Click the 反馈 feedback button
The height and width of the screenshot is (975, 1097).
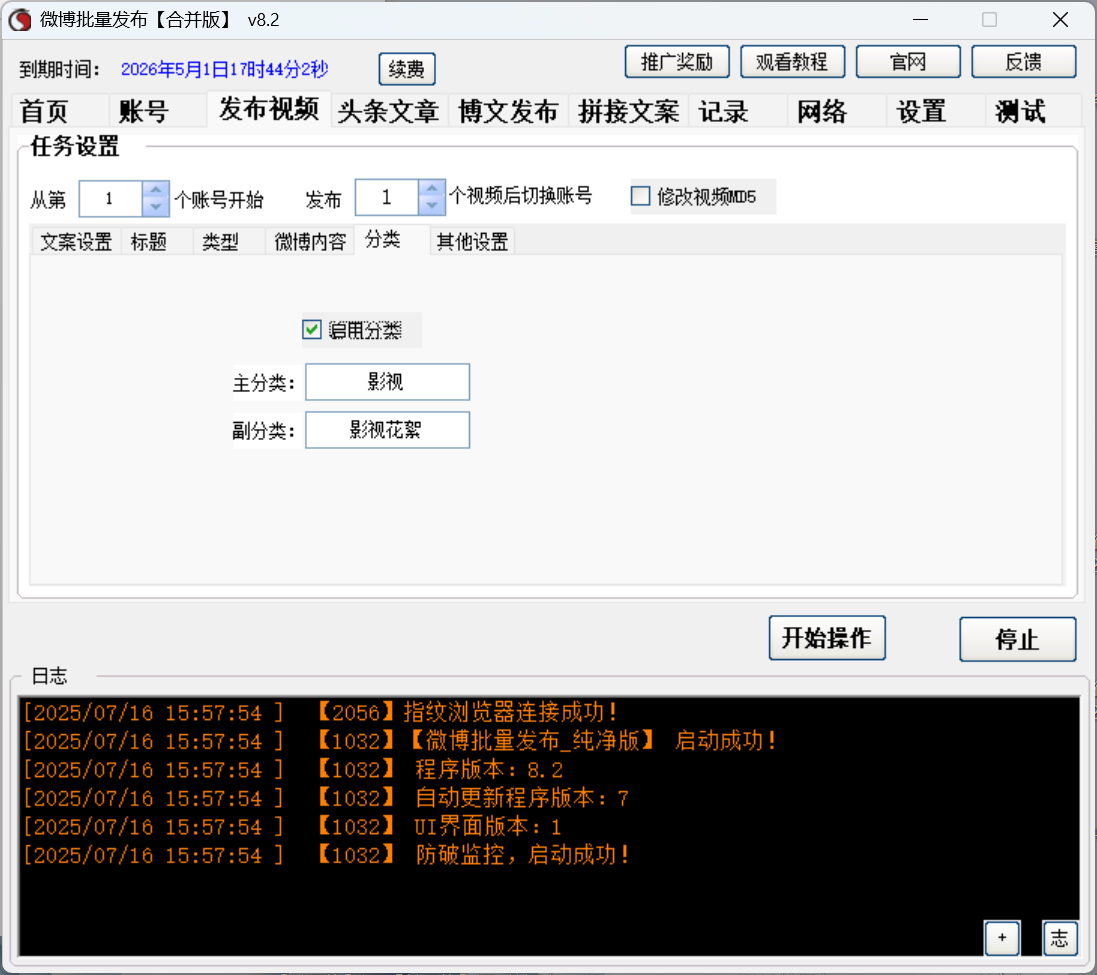tap(1024, 62)
